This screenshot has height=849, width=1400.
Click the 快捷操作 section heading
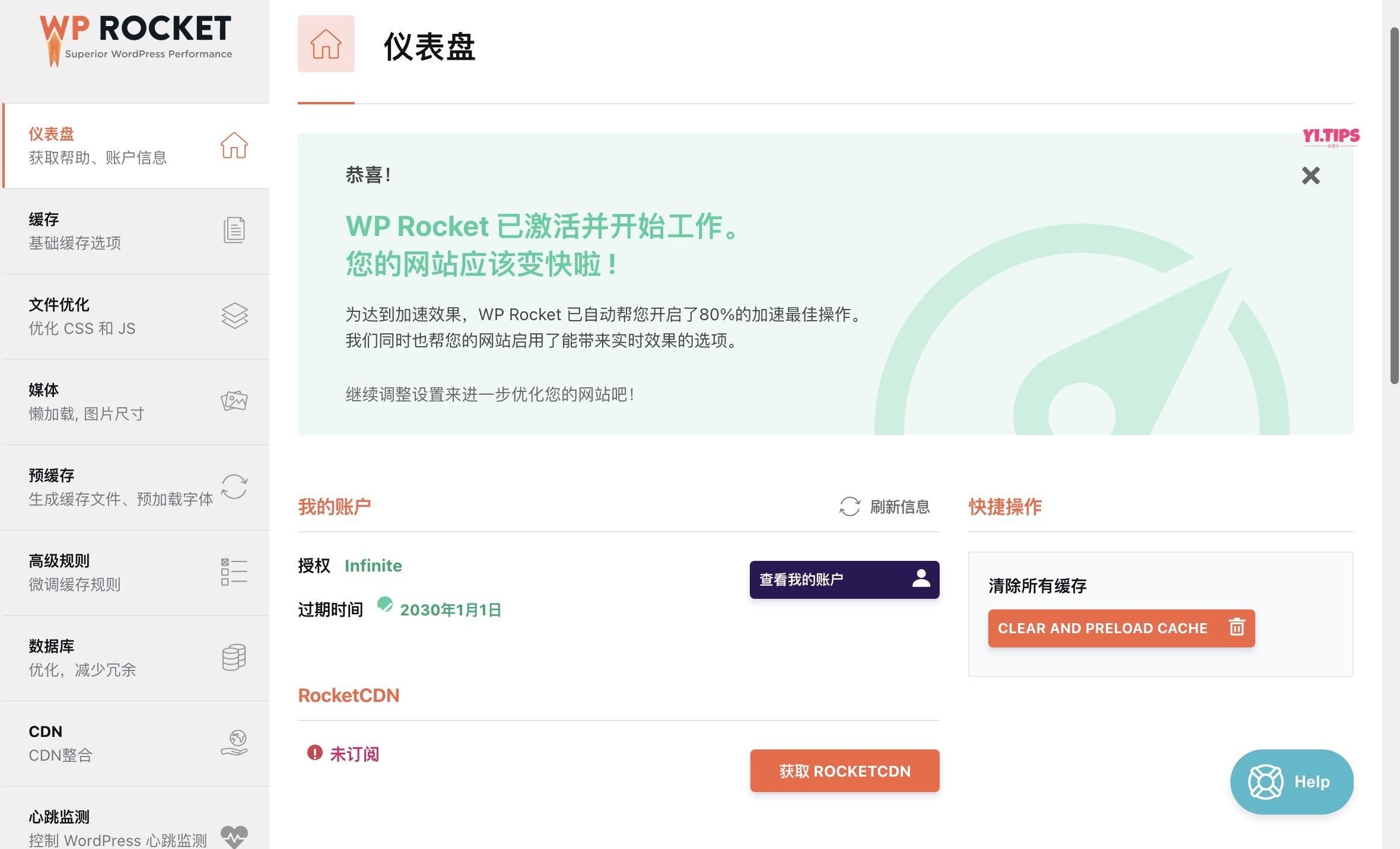1006,507
